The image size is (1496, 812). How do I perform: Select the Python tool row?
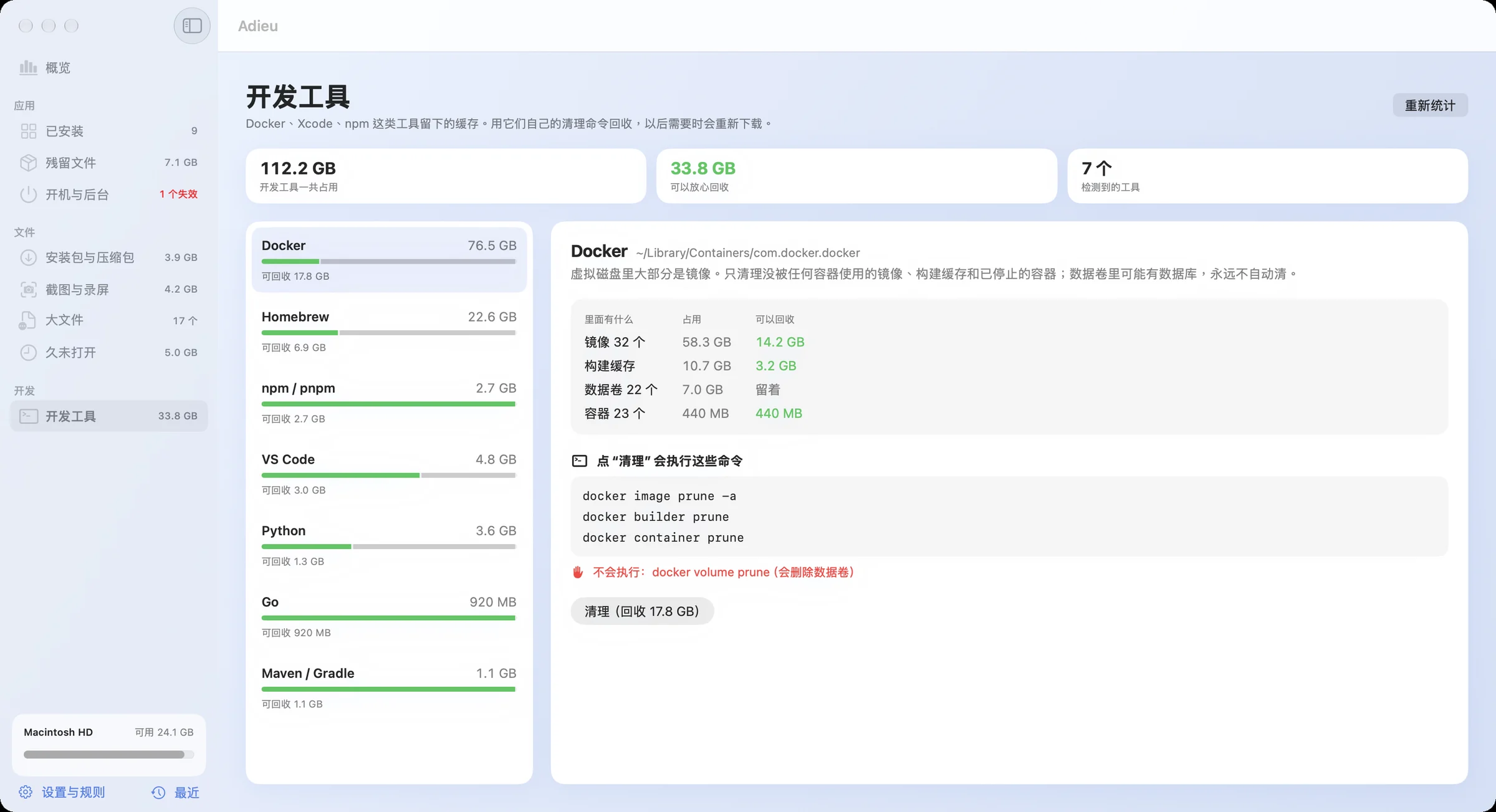click(x=389, y=545)
